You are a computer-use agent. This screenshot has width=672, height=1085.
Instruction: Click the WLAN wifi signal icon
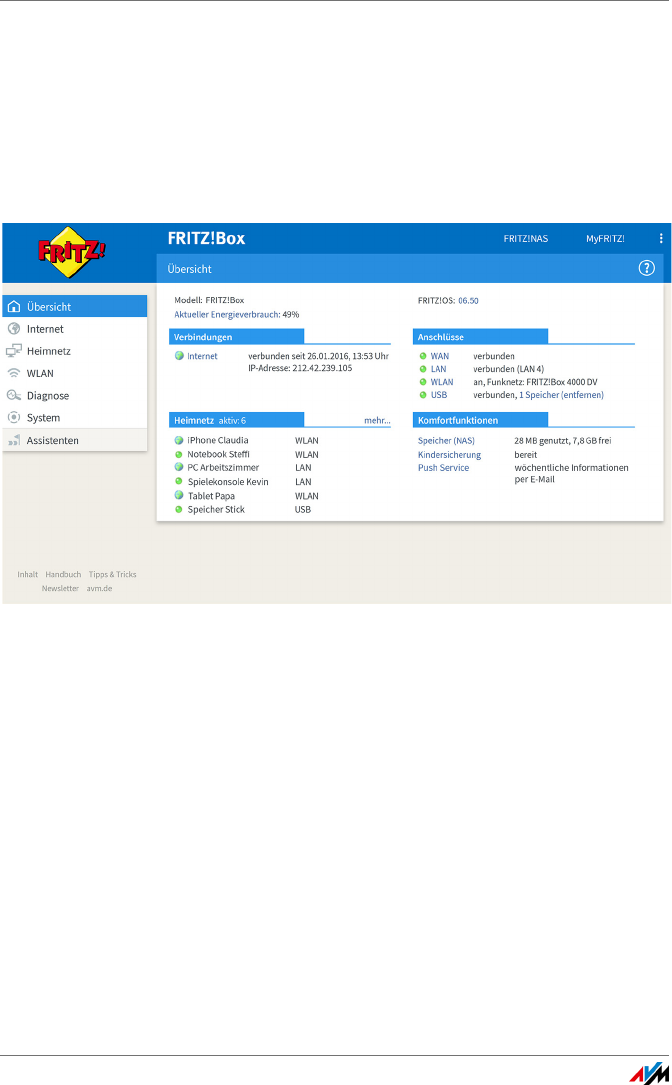click(14, 373)
